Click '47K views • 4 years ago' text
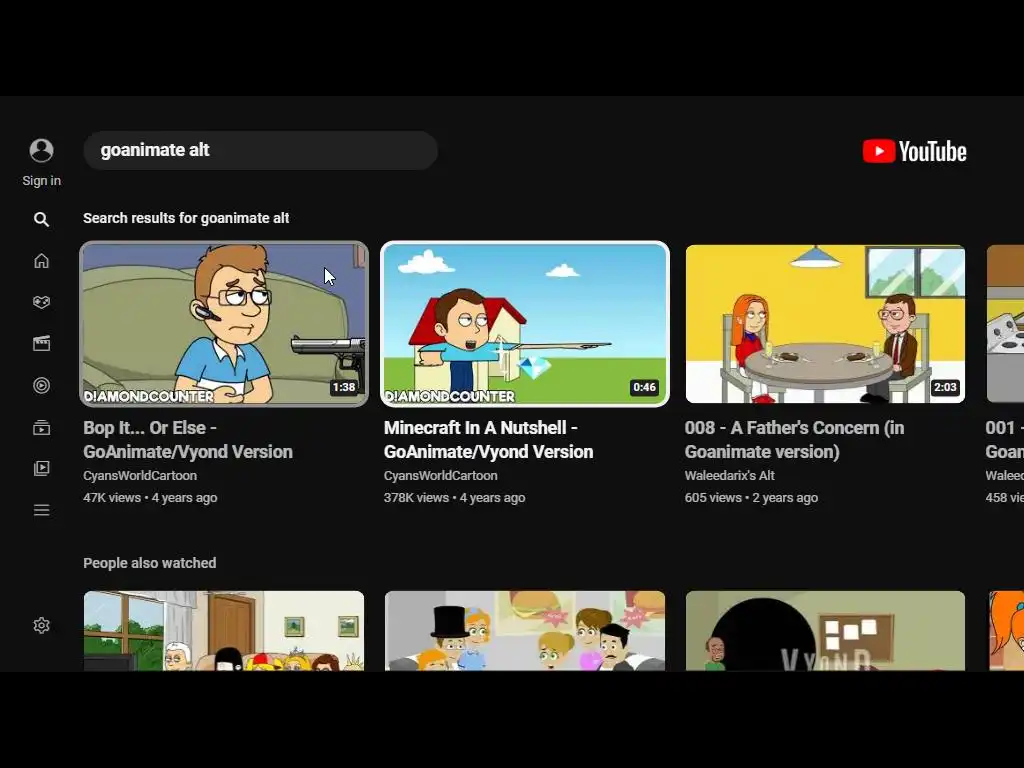 (150, 498)
